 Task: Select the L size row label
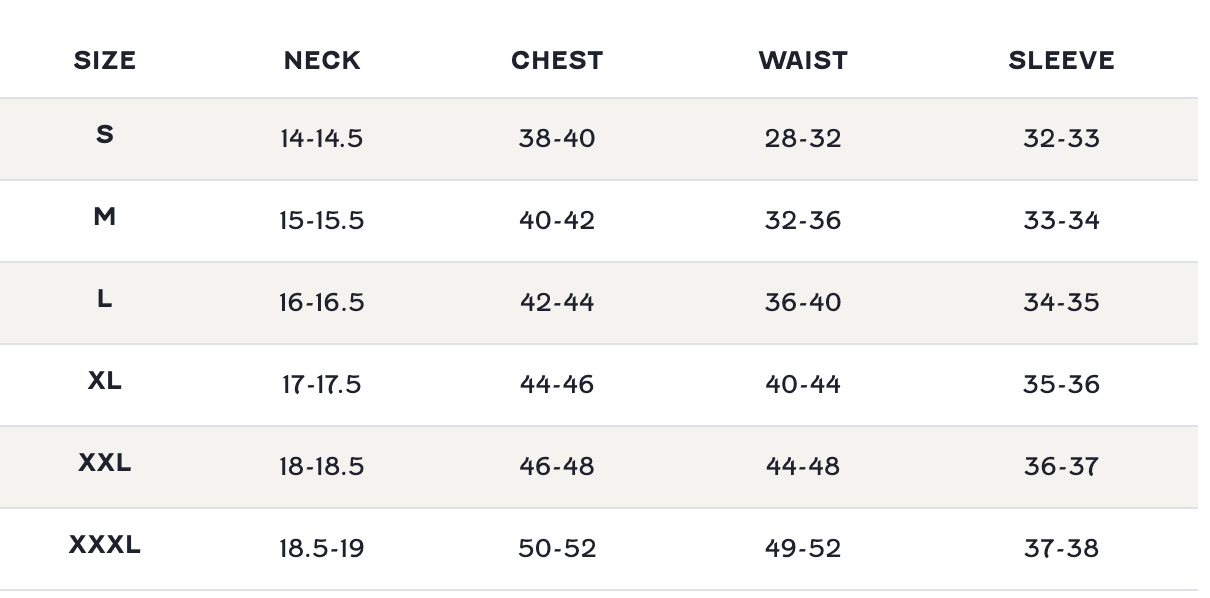105,298
